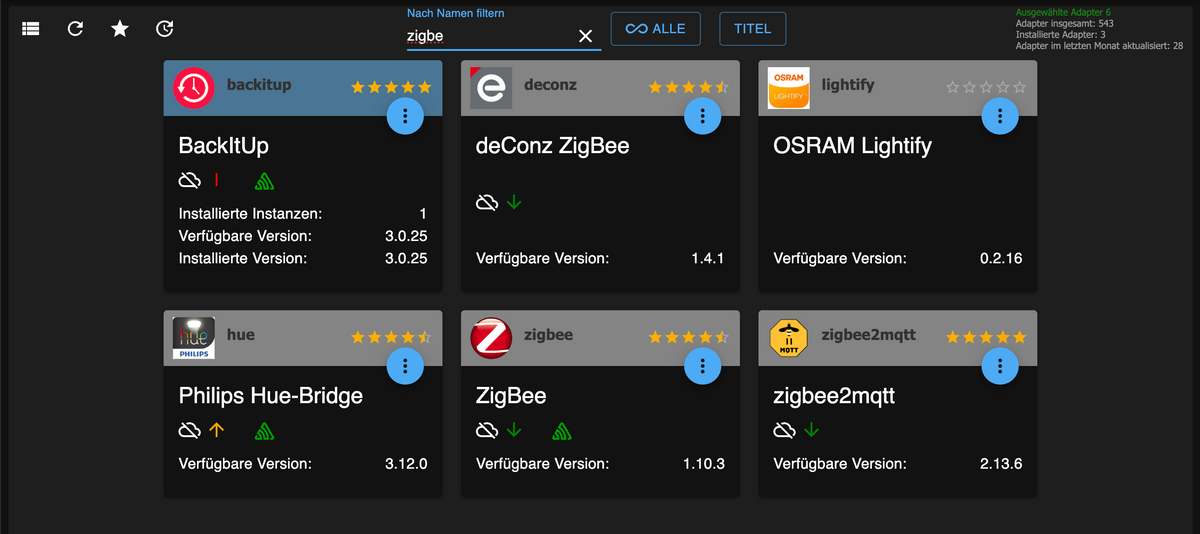Click the red bar indicator on BackItUp card
The width and height of the screenshot is (1200, 534).
tap(216, 180)
